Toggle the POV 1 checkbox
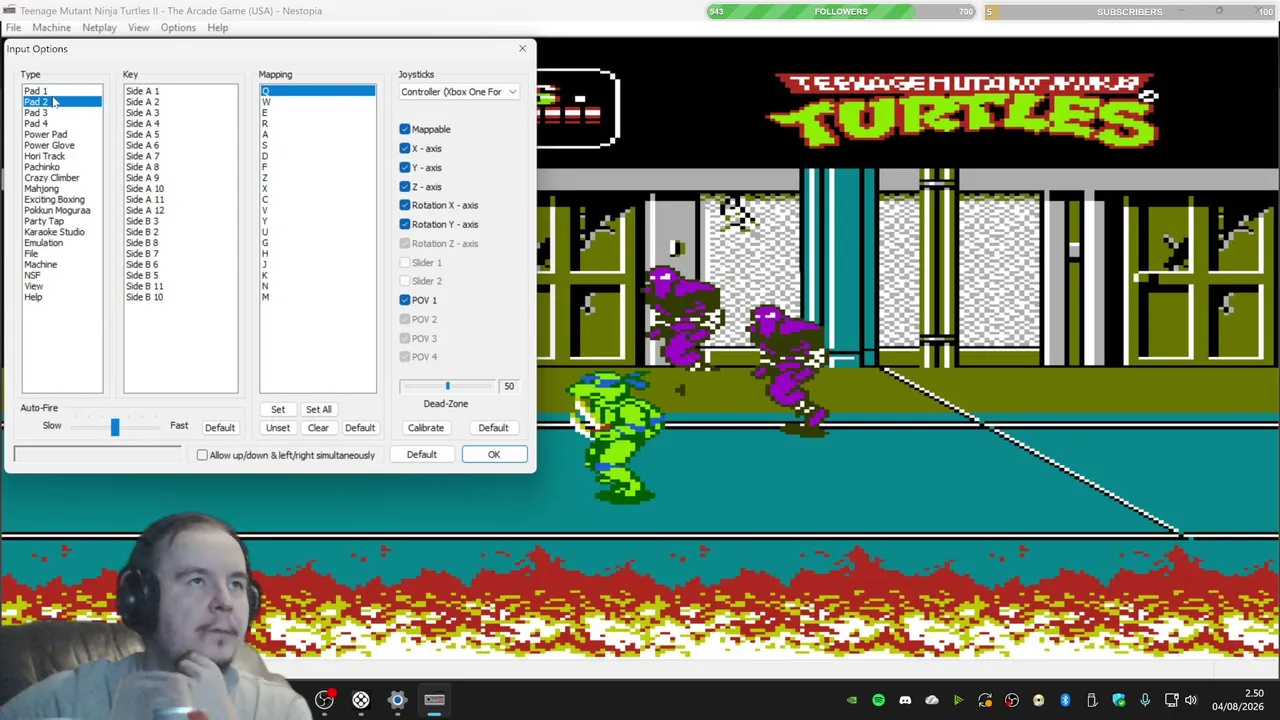This screenshot has height=720, width=1280. [x=405, y=300]
